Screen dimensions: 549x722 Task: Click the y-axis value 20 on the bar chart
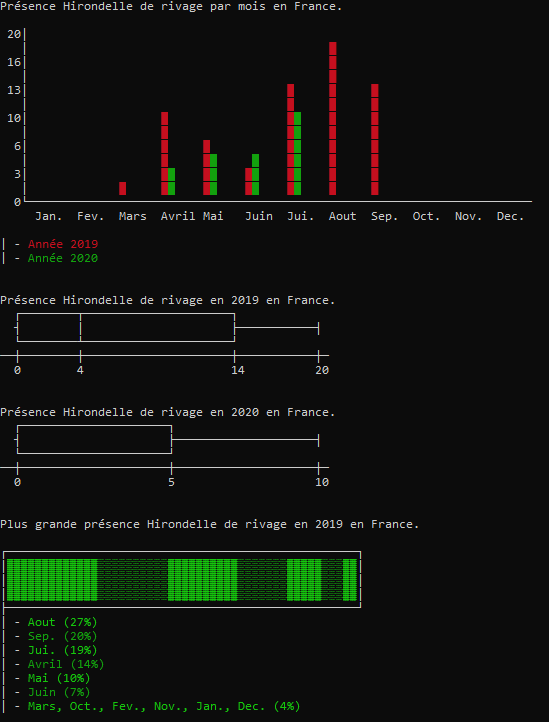coord(14,34)
